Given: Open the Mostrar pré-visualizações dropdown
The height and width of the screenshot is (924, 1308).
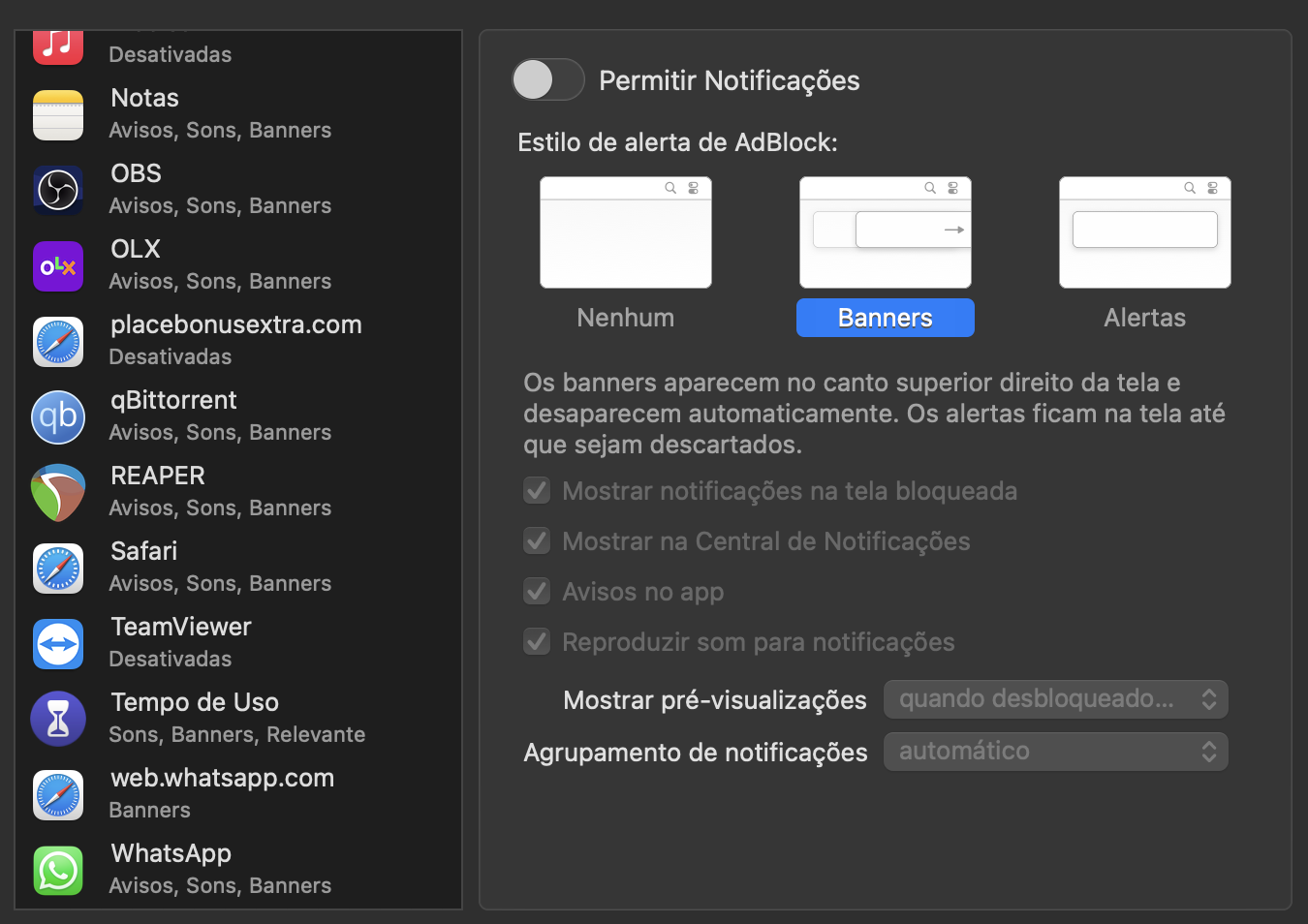Looking at the screenshot, I should tap(1056, 699).
